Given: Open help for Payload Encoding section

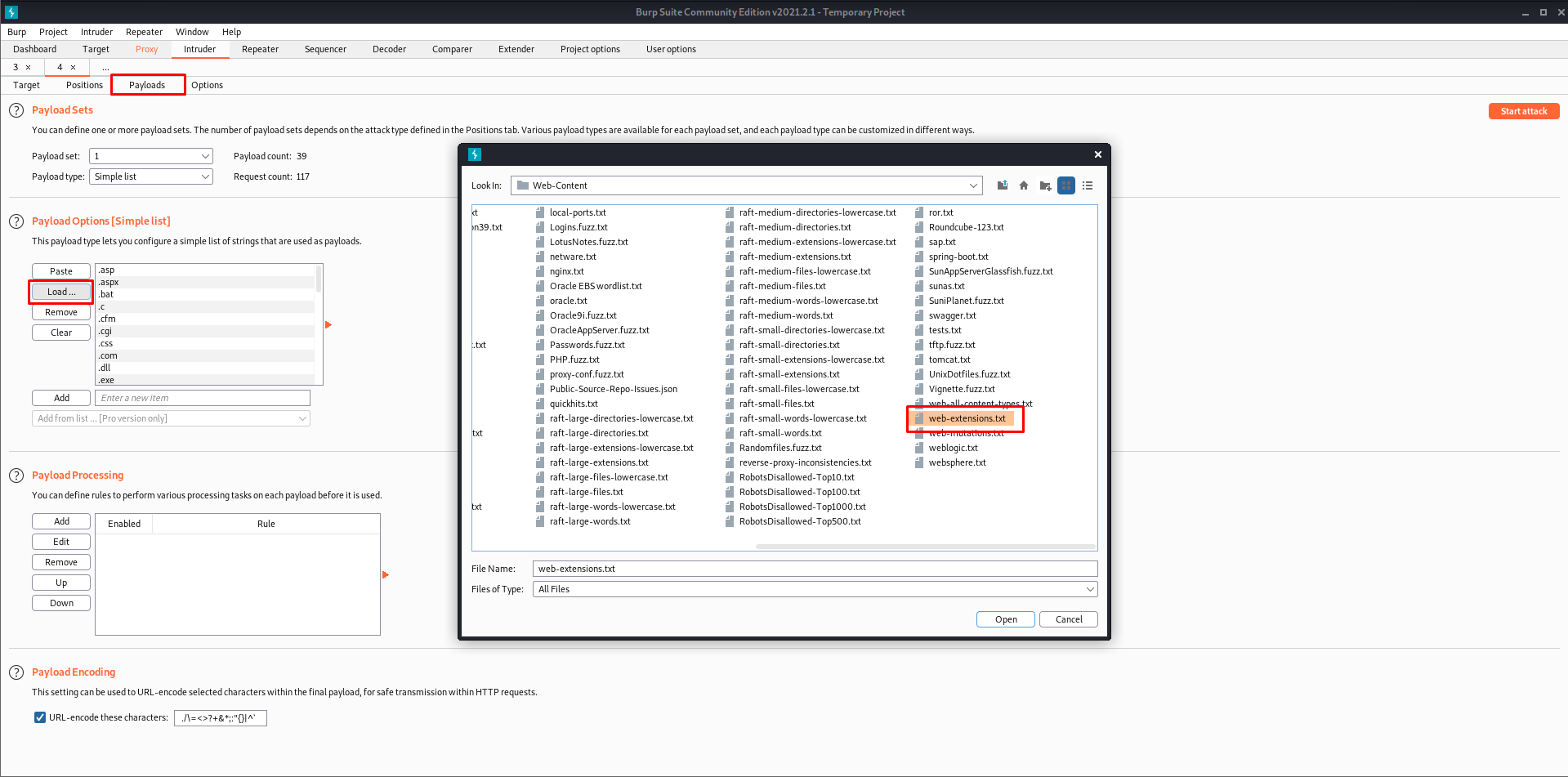Looking at the screenshot, I should point(16,672).
